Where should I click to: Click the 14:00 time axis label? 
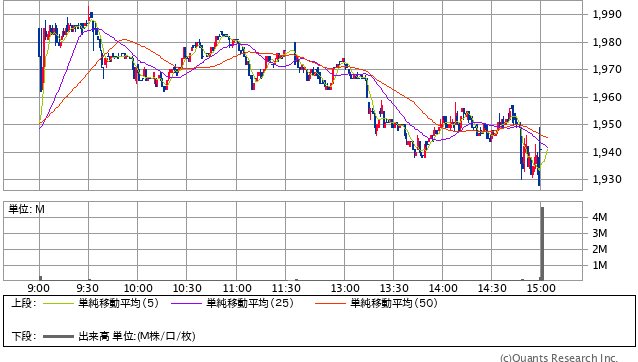click(443, 288)
